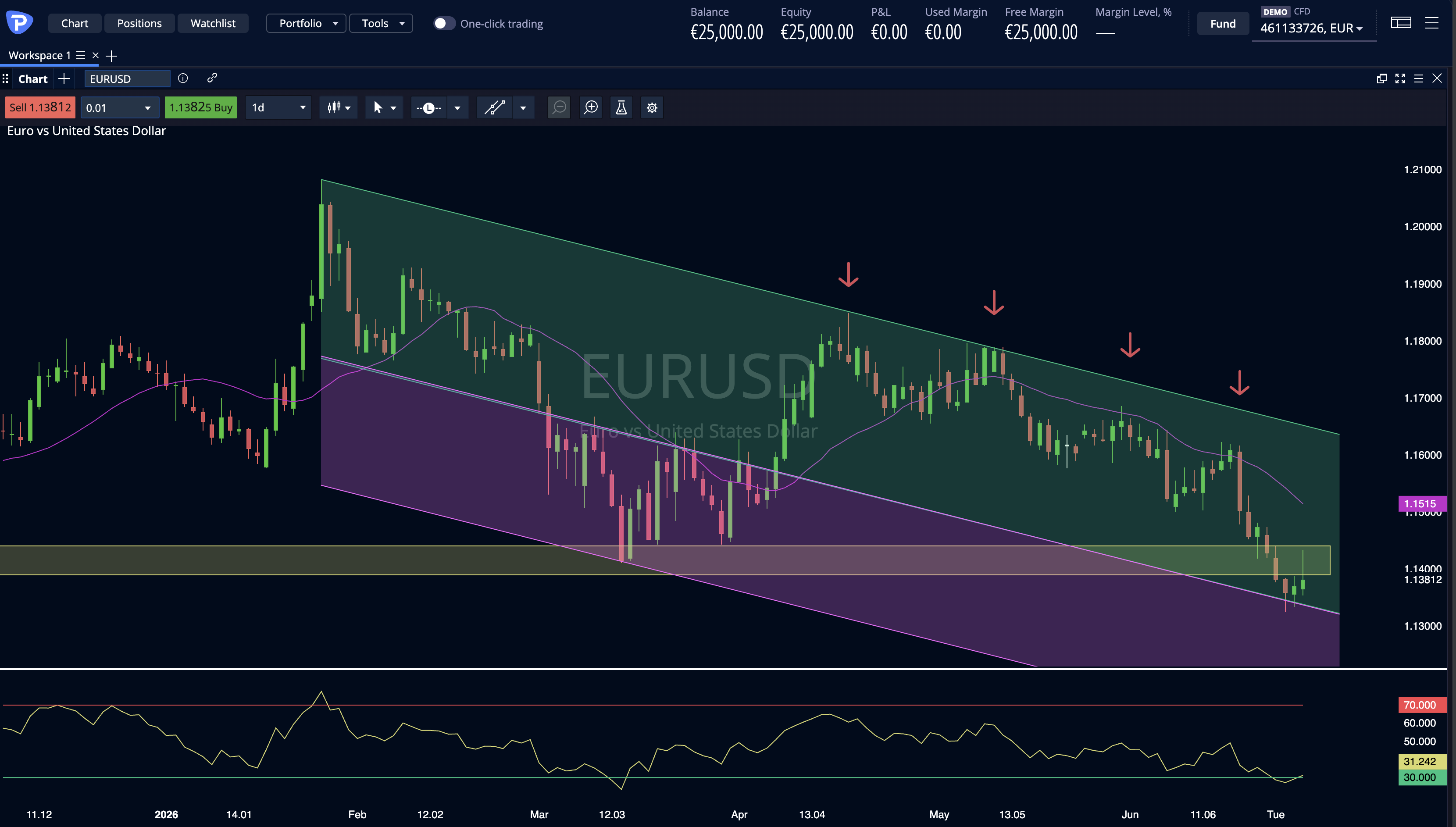The image size is (1456, 827).
Task: Click the 1.20000 price axis label
Action: (x=1423, y=226)
